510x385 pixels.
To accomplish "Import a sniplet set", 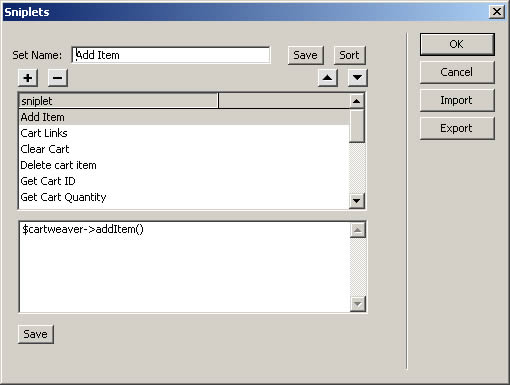I will (457, 100).
